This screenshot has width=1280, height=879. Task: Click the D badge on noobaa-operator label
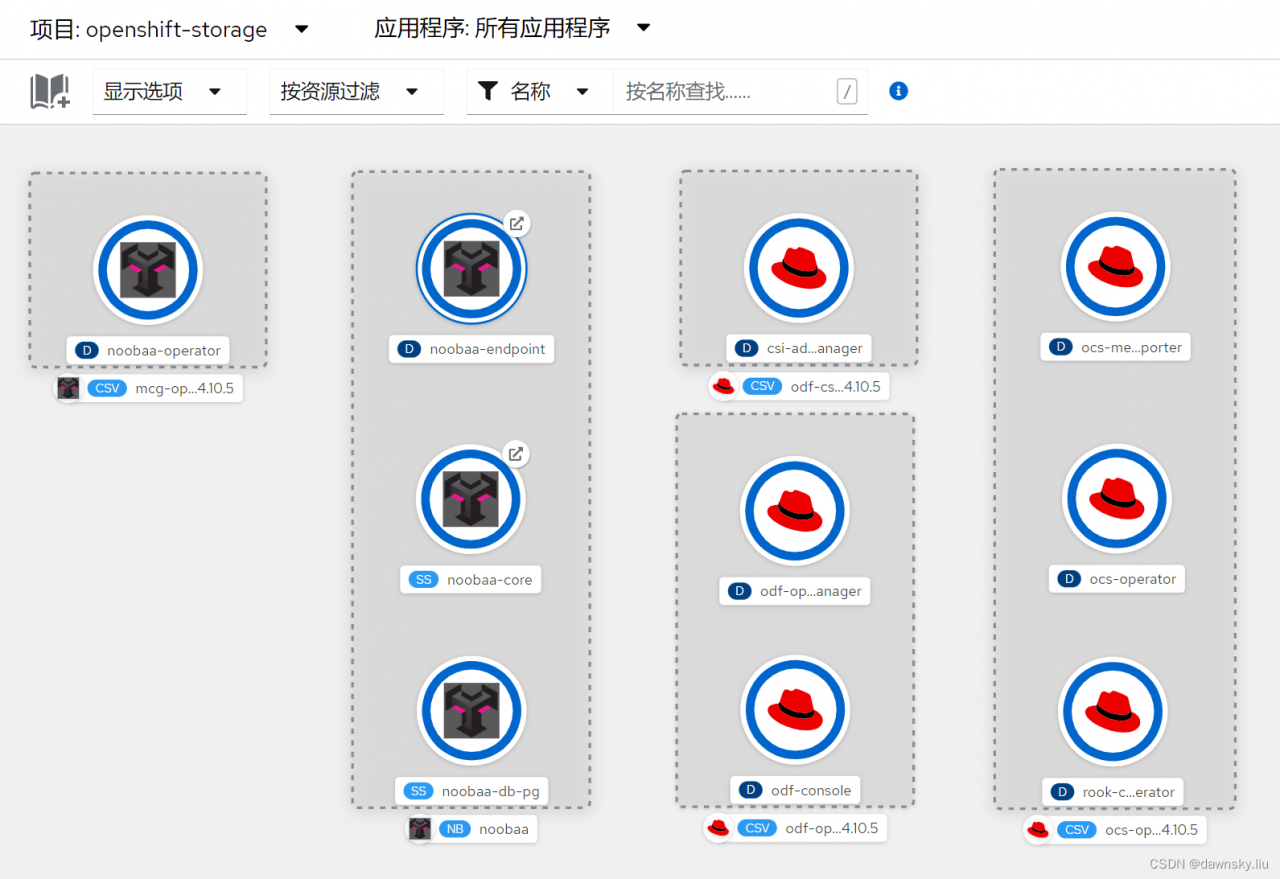(x=87, y=350)
